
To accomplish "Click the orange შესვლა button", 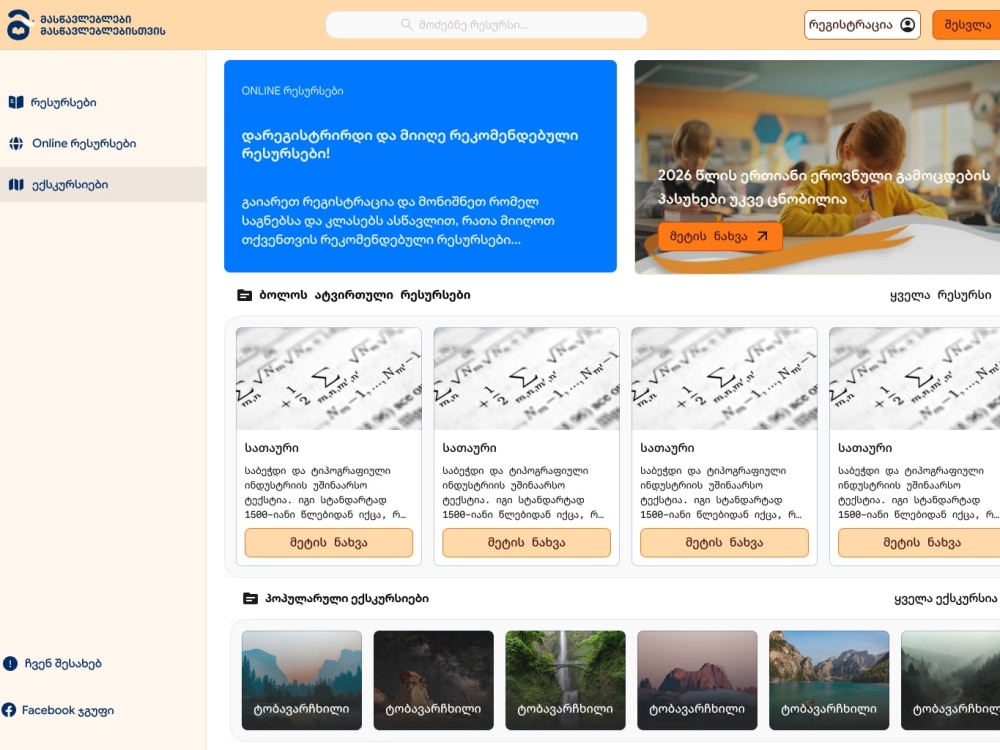I will pos(967,25).
